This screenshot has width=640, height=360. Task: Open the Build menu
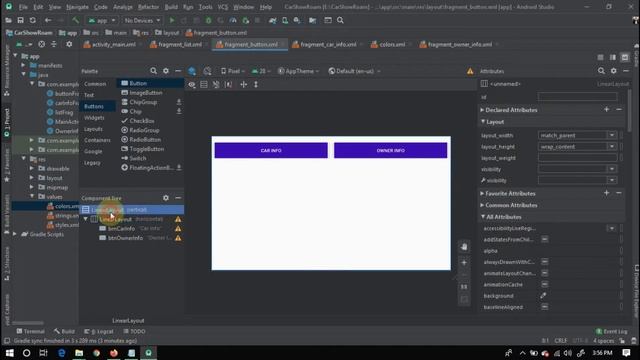171,7
